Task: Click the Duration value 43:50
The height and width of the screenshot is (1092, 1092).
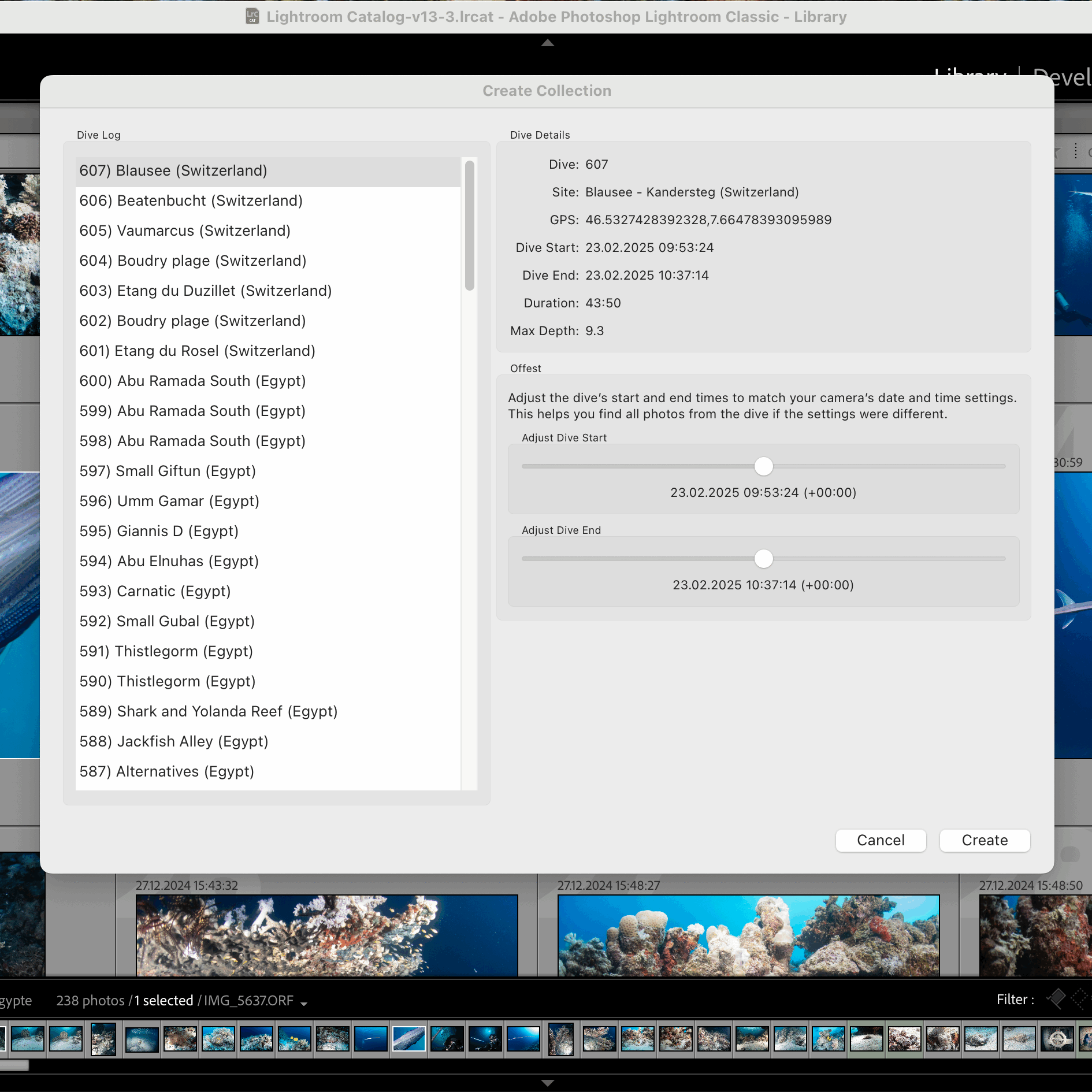Action: [603, 303]
